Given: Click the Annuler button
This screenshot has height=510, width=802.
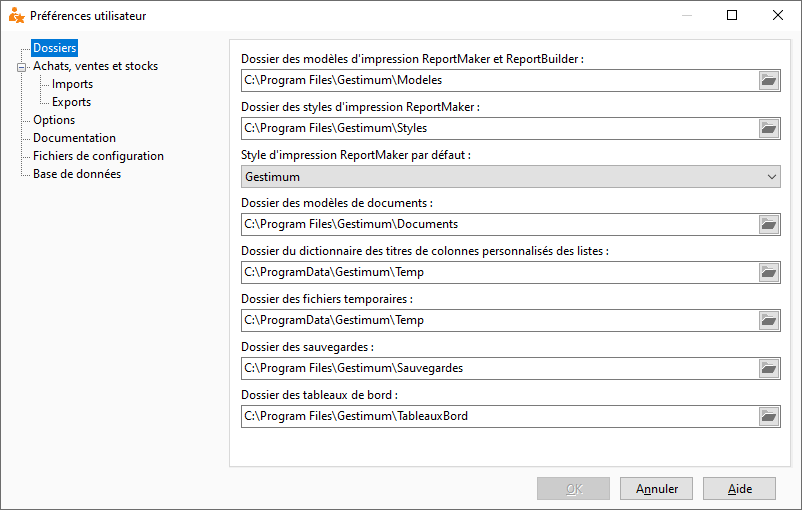Looking at the screenshot, I should coord(656,489).
